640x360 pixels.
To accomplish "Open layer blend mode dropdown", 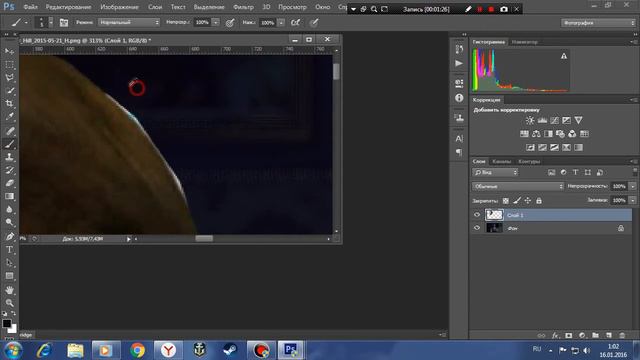I will click(x=518, y=187).
